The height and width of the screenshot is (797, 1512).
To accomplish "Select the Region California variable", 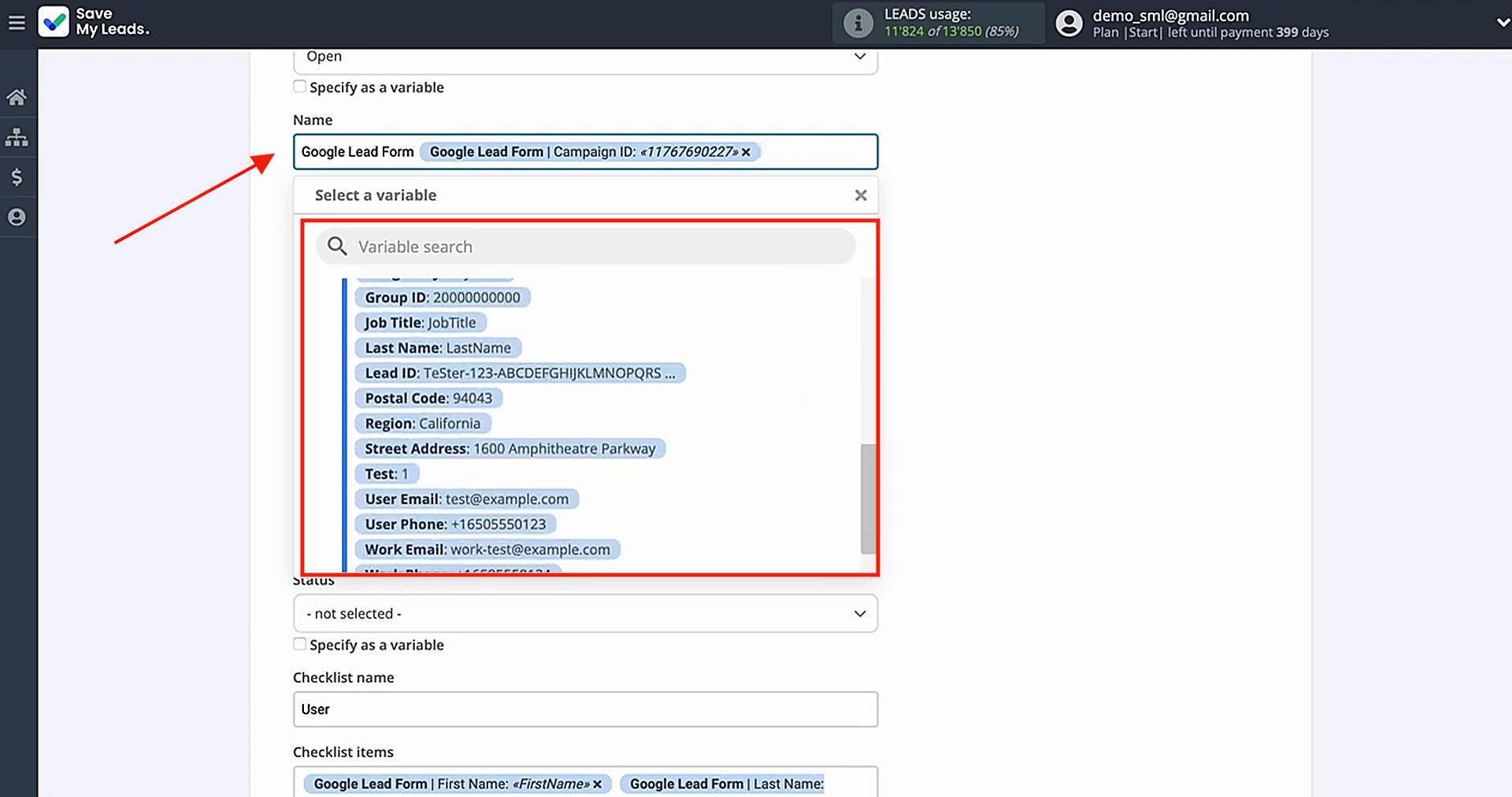I will (x=423, y=424).
